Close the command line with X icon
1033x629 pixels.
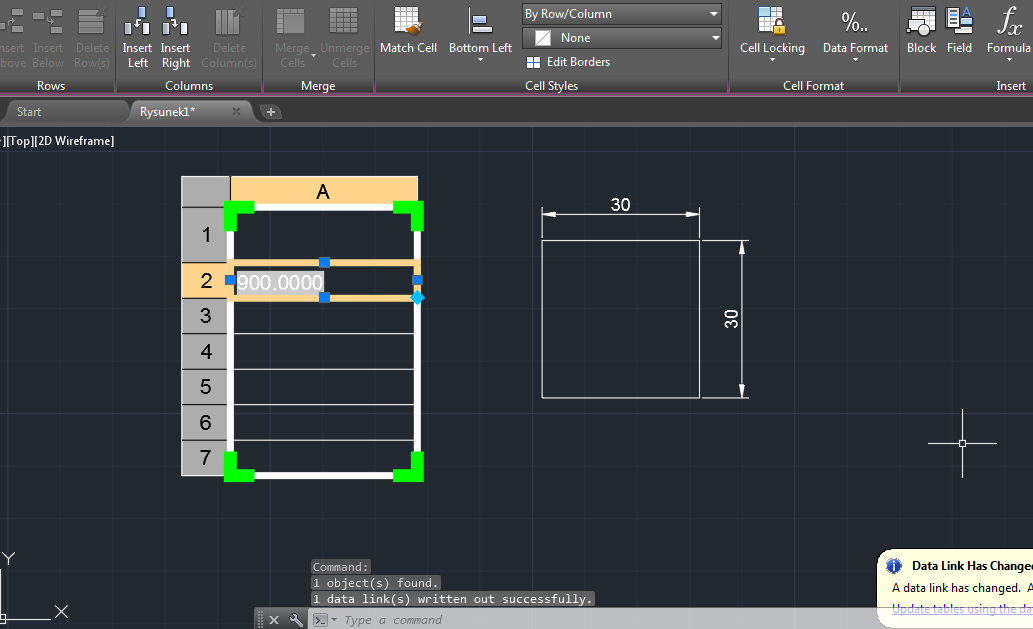tap(274, 620)
